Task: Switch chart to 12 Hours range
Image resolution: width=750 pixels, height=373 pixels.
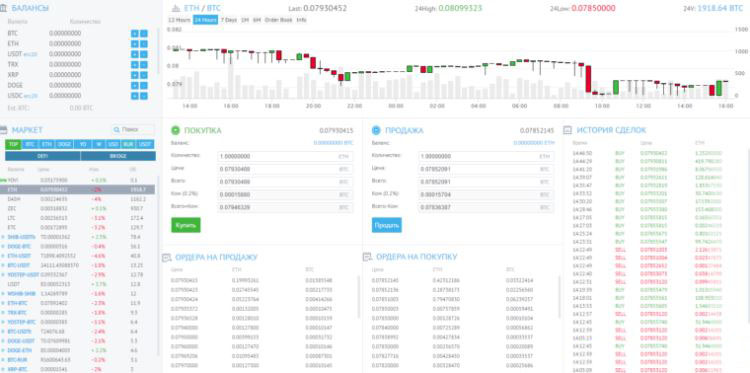Action: coord(179,20)
